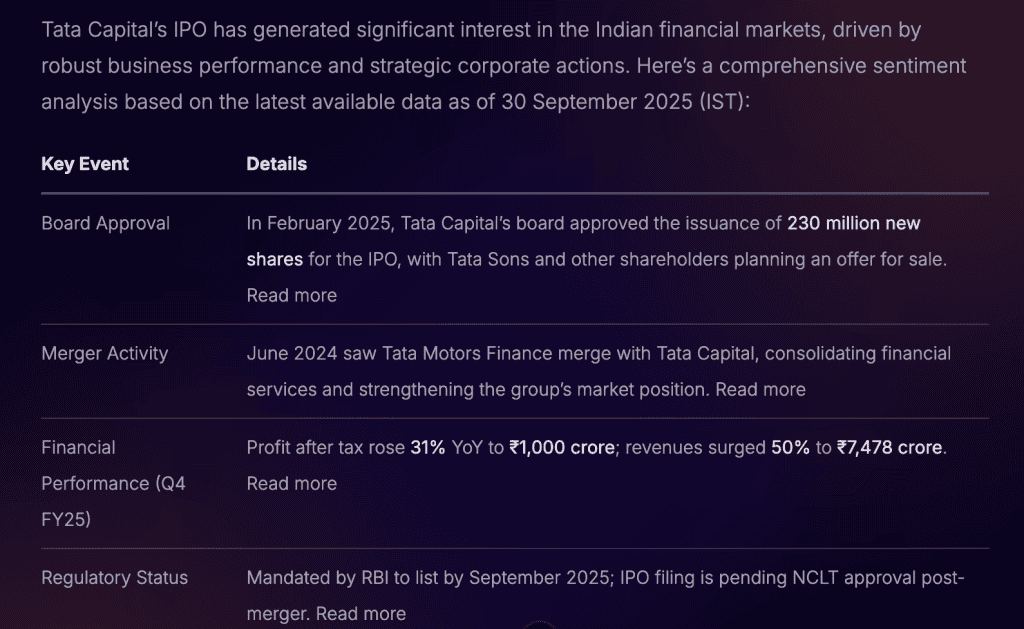Click the Details column header
Viewport: 1024px width, 629px height.
[x=276, y=164]
